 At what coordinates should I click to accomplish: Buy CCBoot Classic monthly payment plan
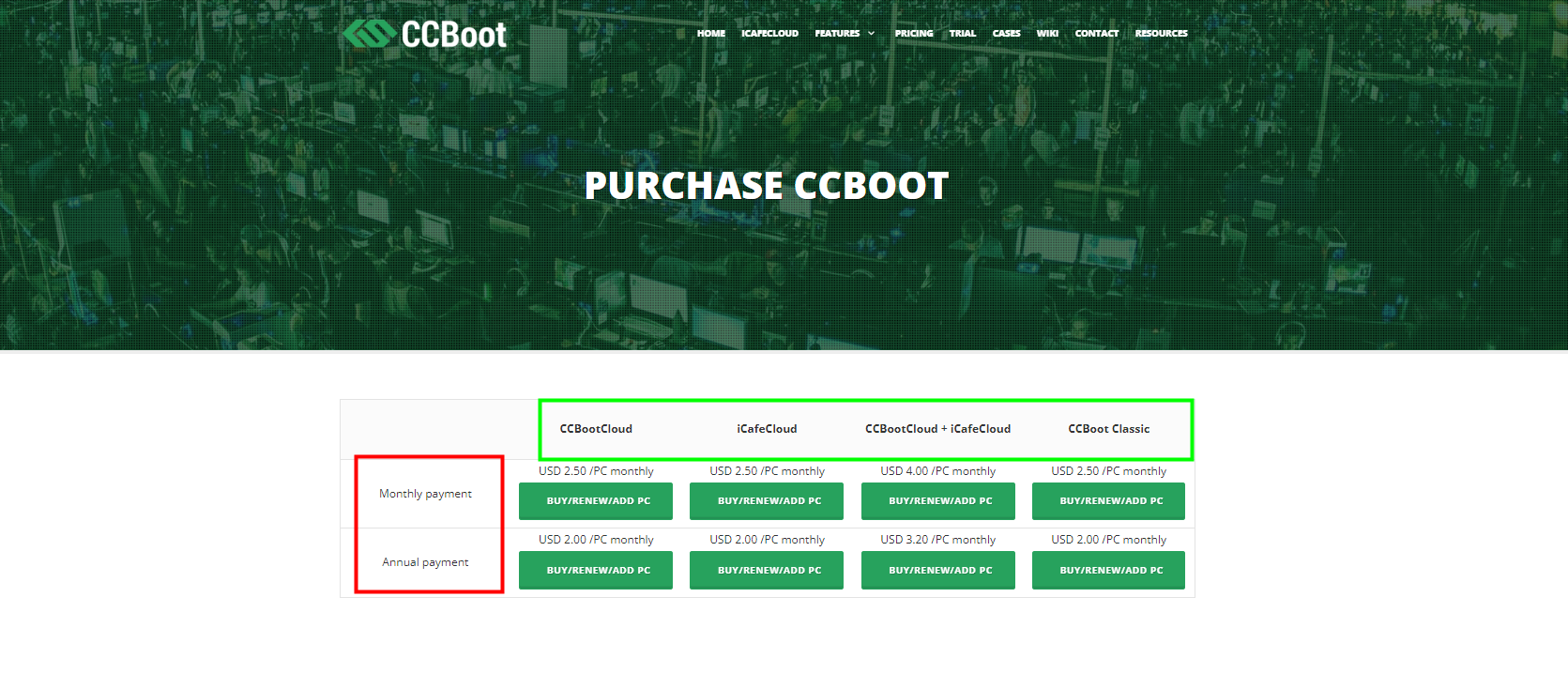pos(1109,501)
